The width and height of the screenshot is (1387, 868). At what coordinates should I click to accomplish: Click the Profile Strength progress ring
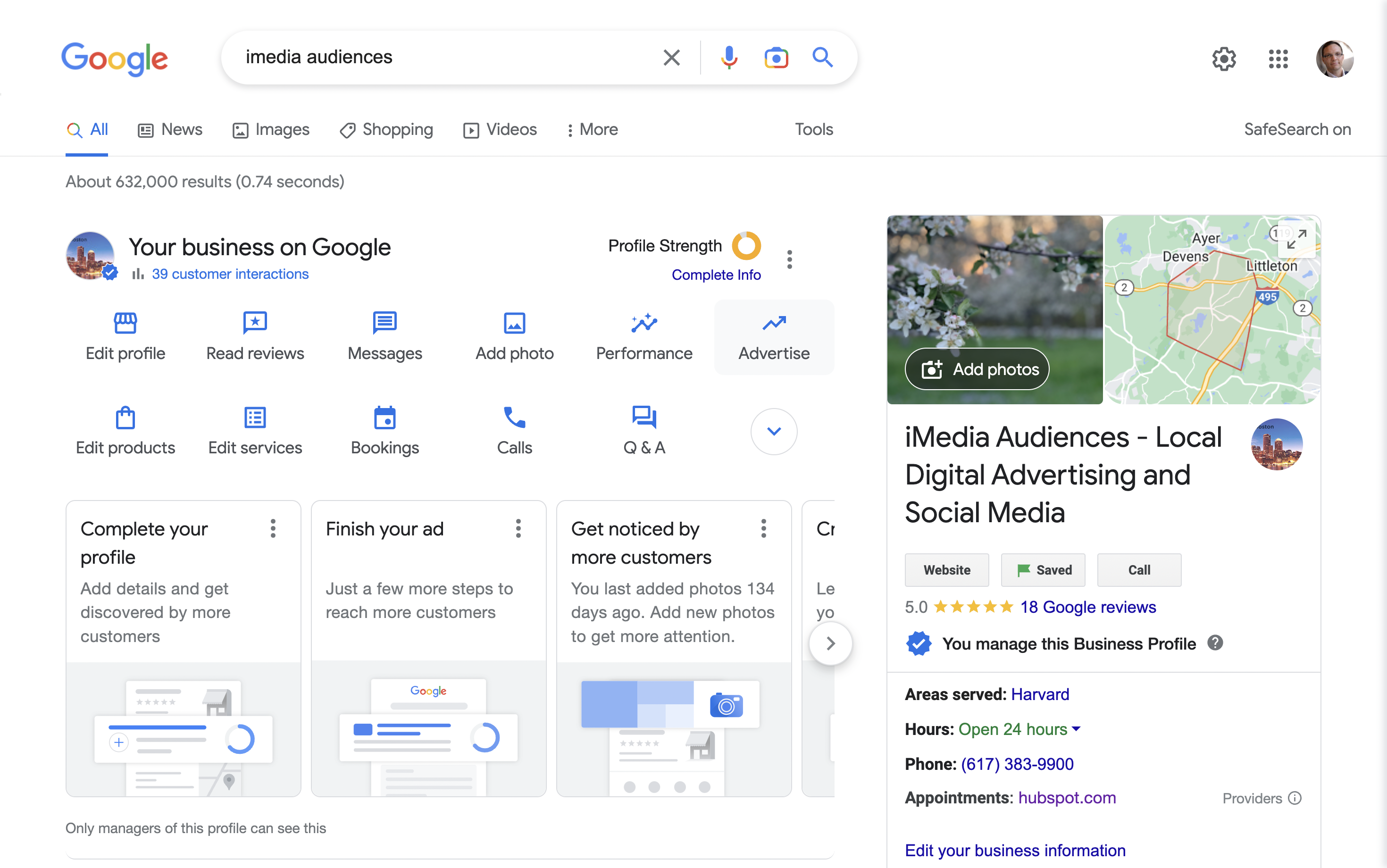(746, 246)
